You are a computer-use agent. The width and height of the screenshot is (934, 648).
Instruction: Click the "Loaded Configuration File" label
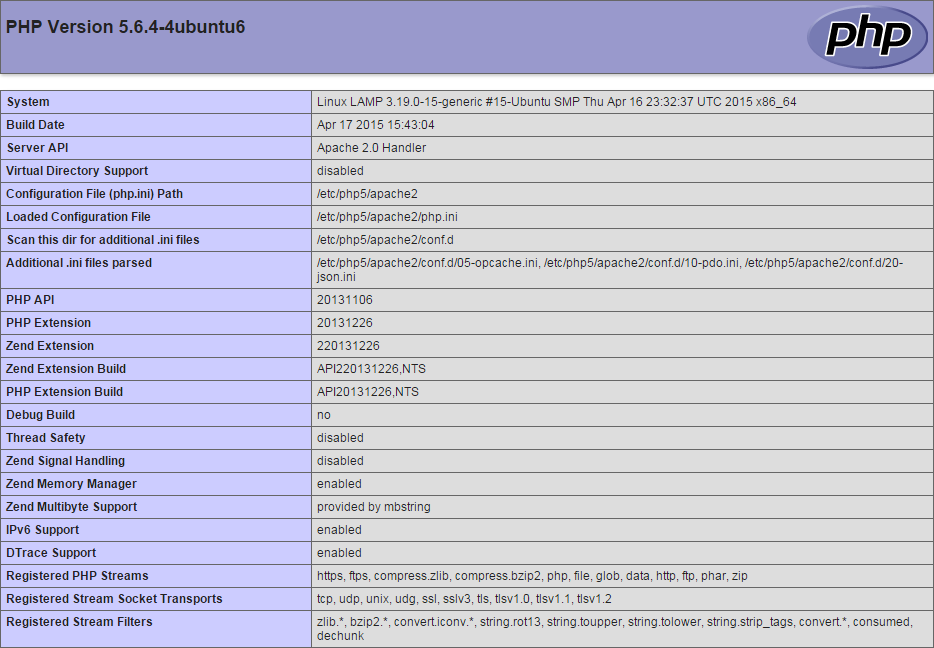coord(78,217)
